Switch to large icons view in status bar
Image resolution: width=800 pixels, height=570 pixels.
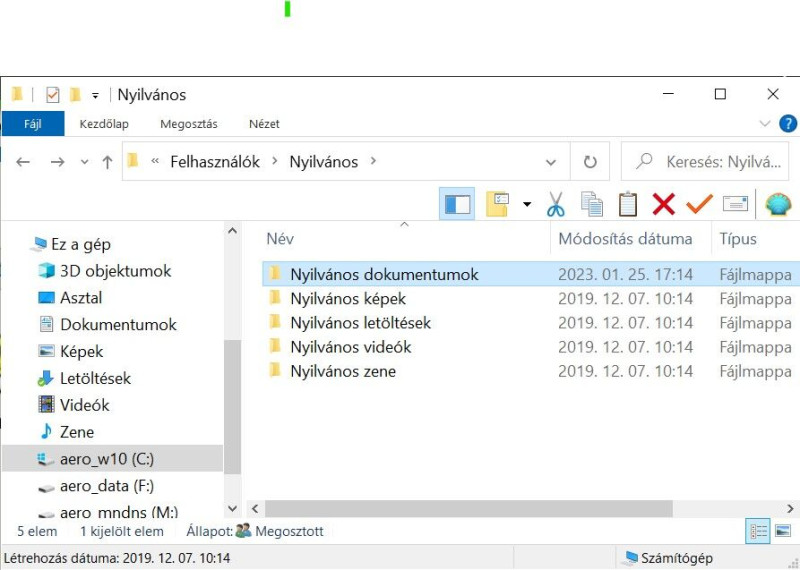783,531
